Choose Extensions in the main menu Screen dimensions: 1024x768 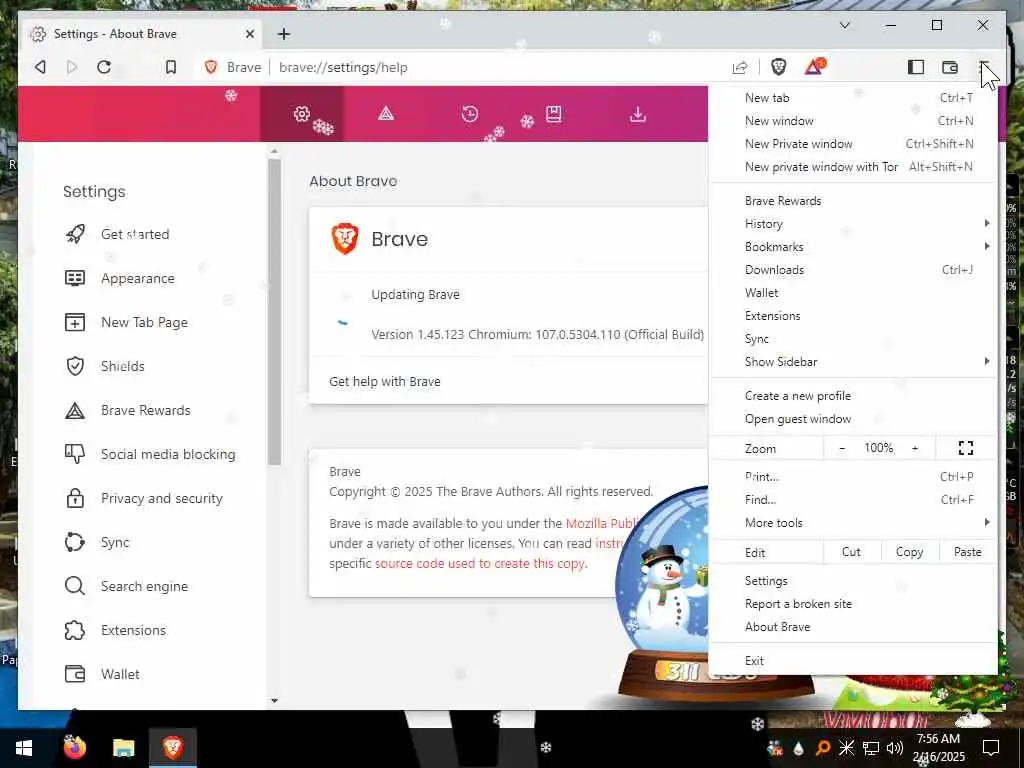(853, 315)
